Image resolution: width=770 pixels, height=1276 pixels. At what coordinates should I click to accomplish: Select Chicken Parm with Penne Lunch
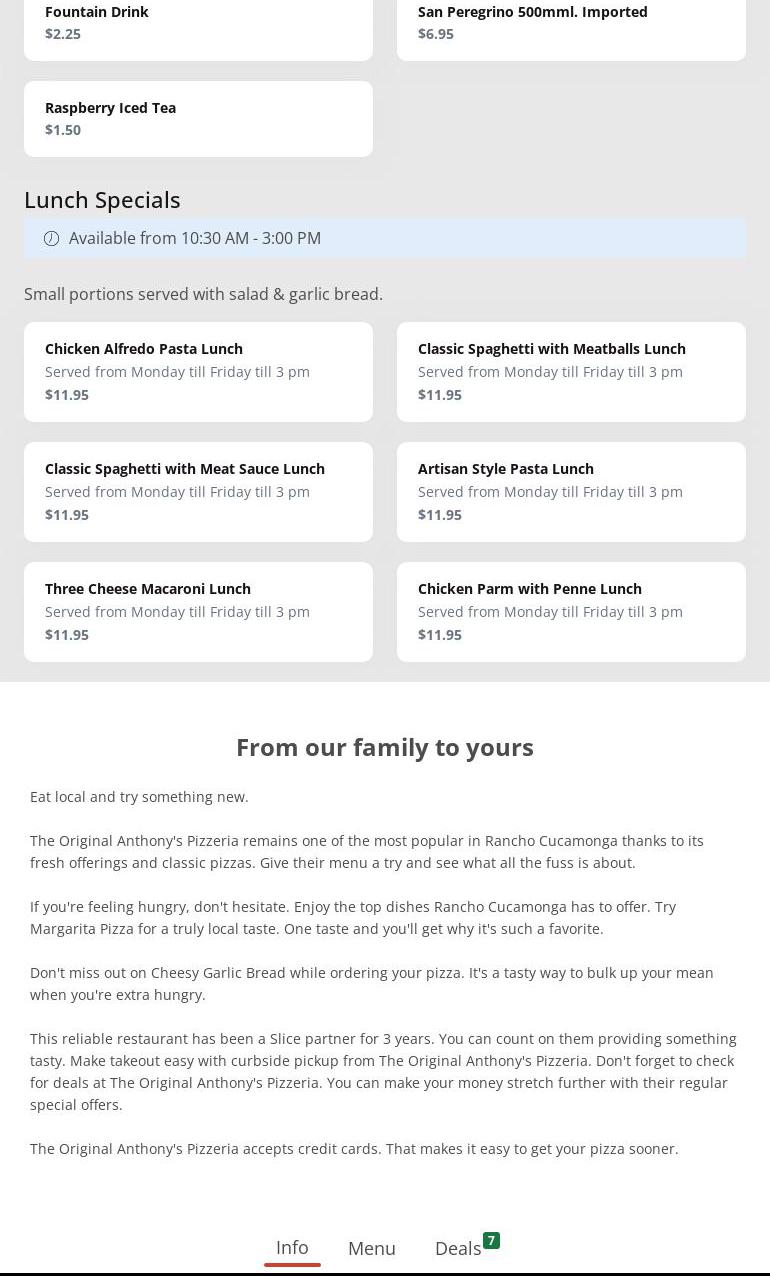[x=571, y=612]
